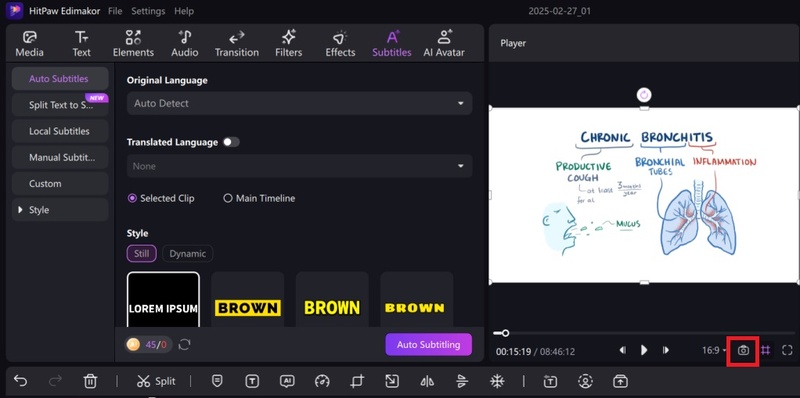Click the project name 2025-02-27_01

click(x=559, y=11)
